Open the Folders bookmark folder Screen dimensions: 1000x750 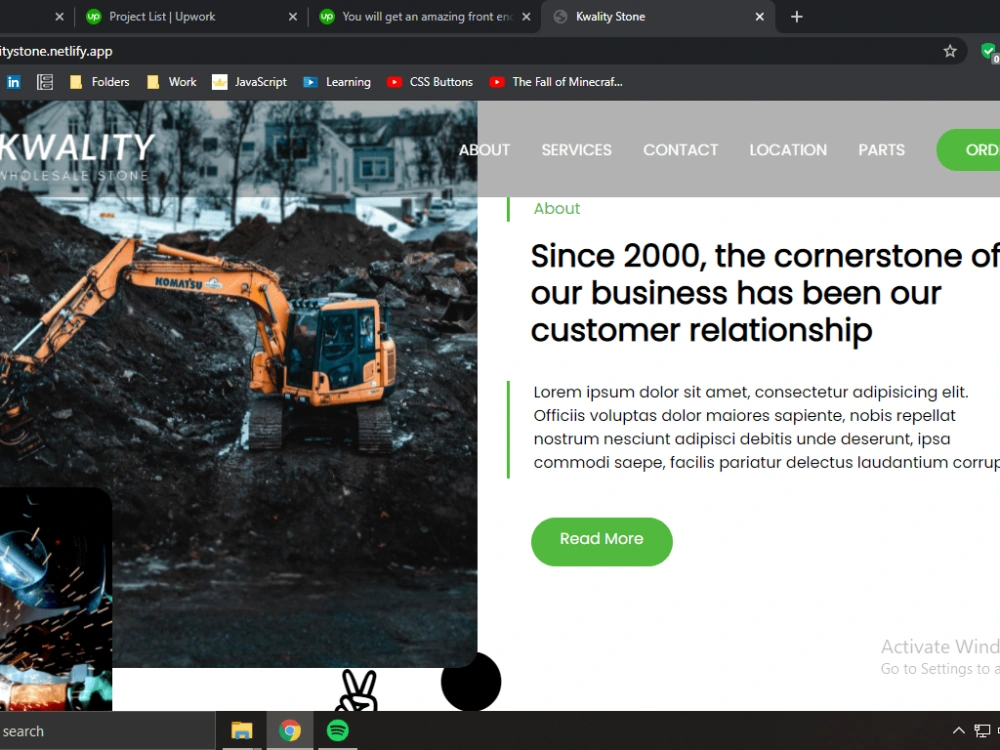[99, 82]
